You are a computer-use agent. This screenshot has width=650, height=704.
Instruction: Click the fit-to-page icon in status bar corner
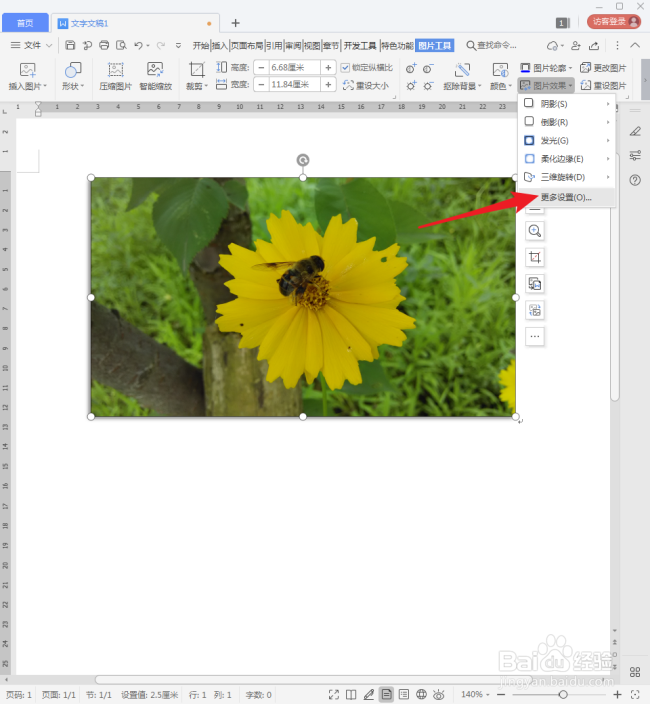635,695
